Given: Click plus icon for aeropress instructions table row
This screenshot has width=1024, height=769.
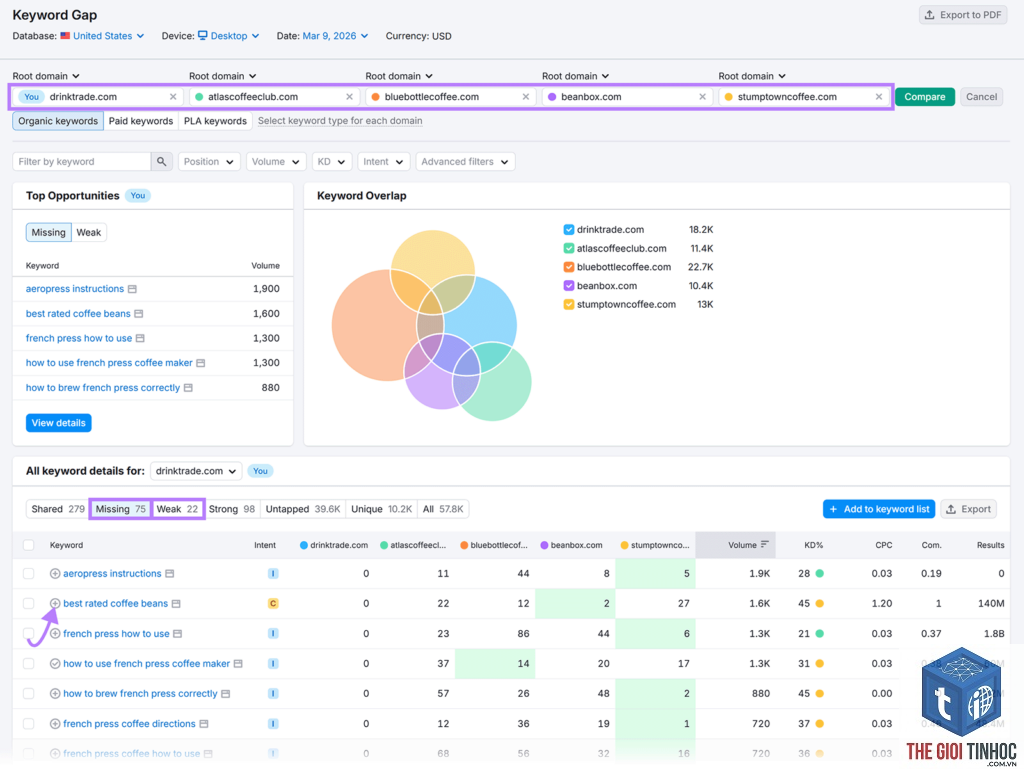Looking at the screenshot, I should (55, 574).
